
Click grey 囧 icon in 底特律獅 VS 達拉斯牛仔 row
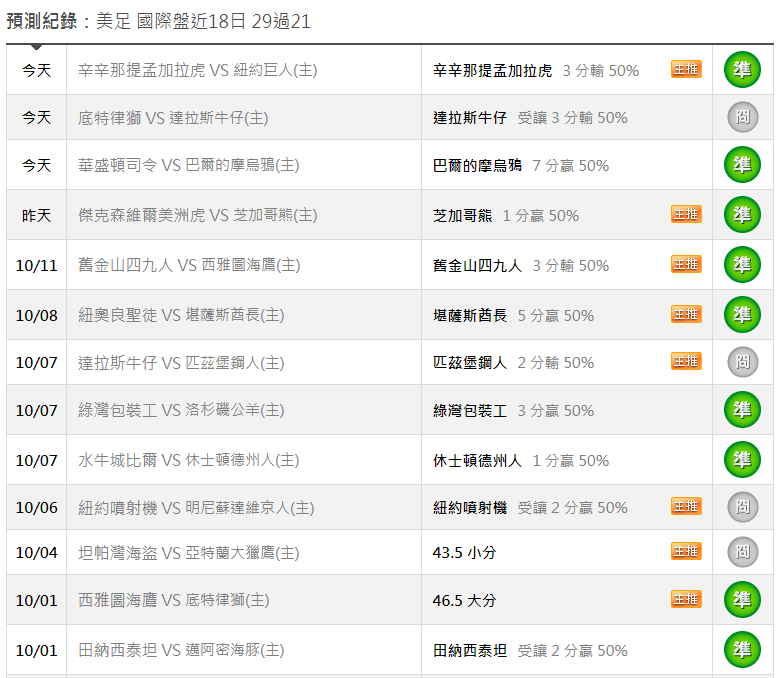pos(742,117)
